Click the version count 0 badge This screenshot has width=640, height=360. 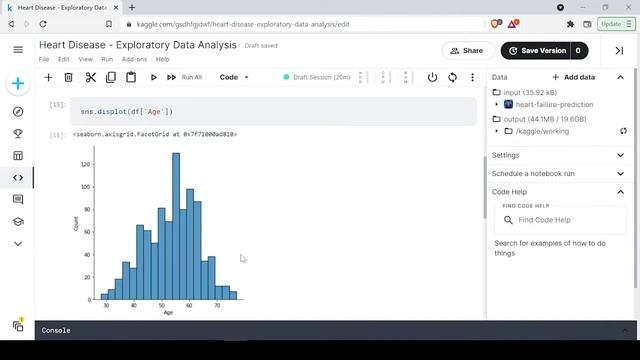tap(578, 51)
